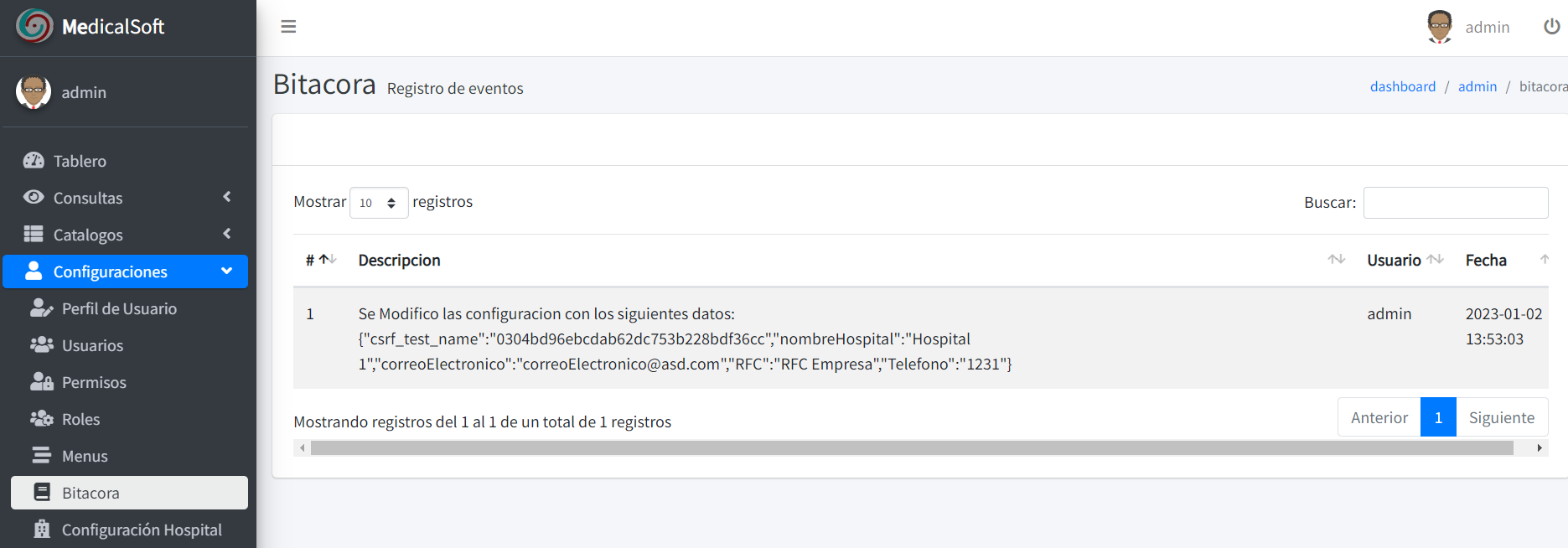Click the Permisos lock-user icon

pos(41,382)
